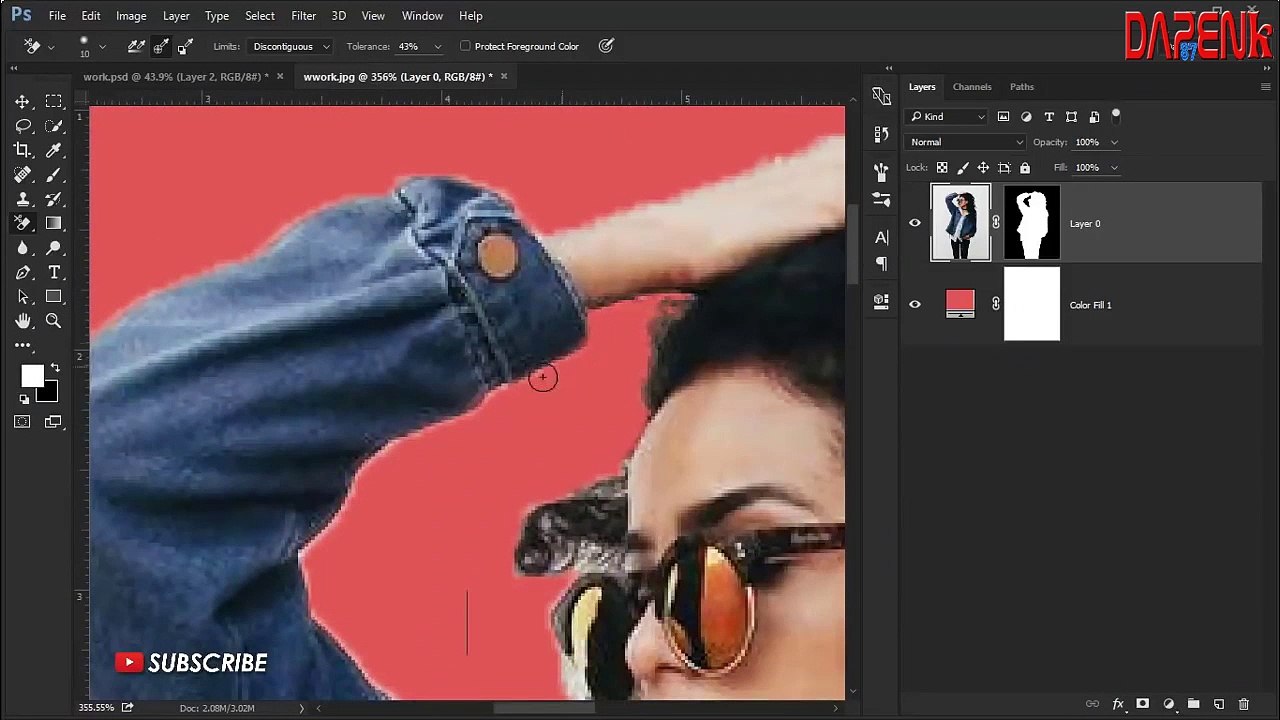Open the Opacity value dropdown arrow

1114,142
